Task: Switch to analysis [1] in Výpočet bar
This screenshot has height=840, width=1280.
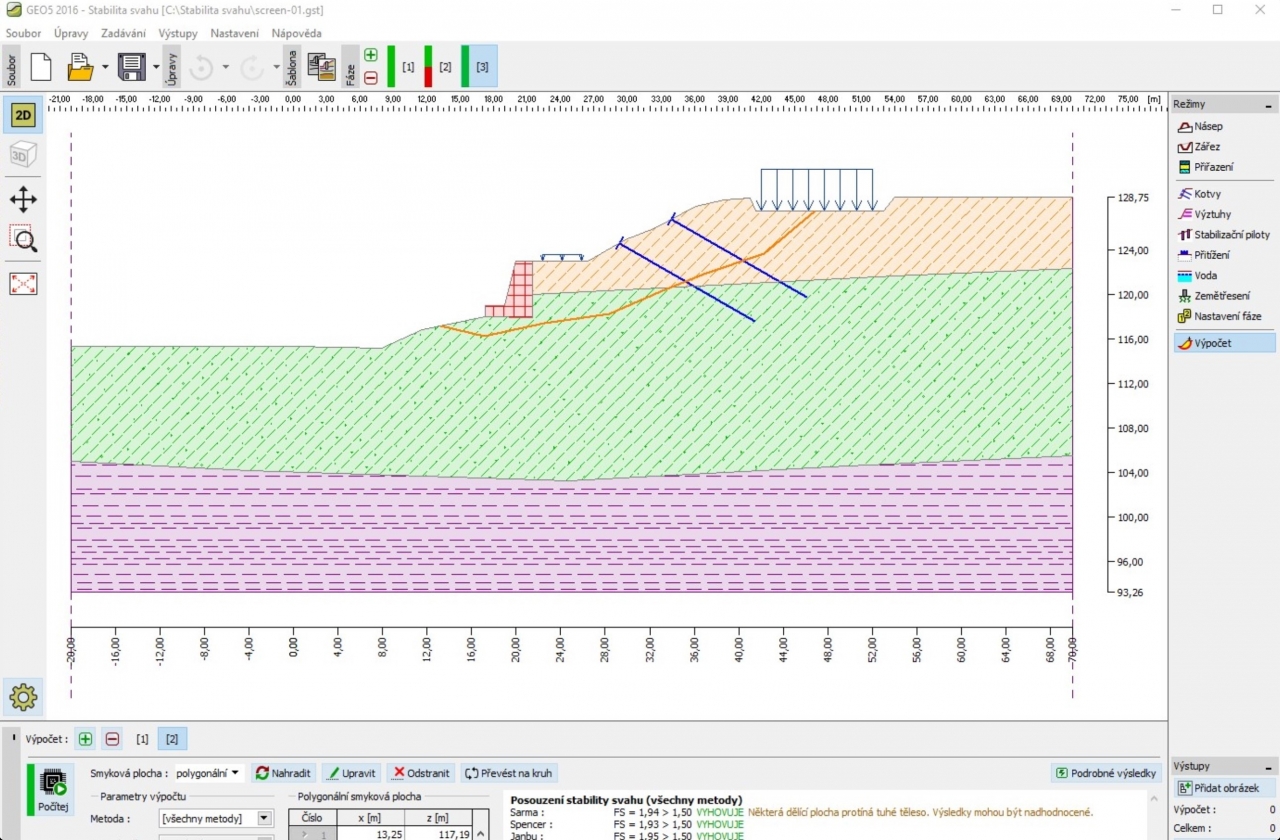Action: (x=142, y=739)
